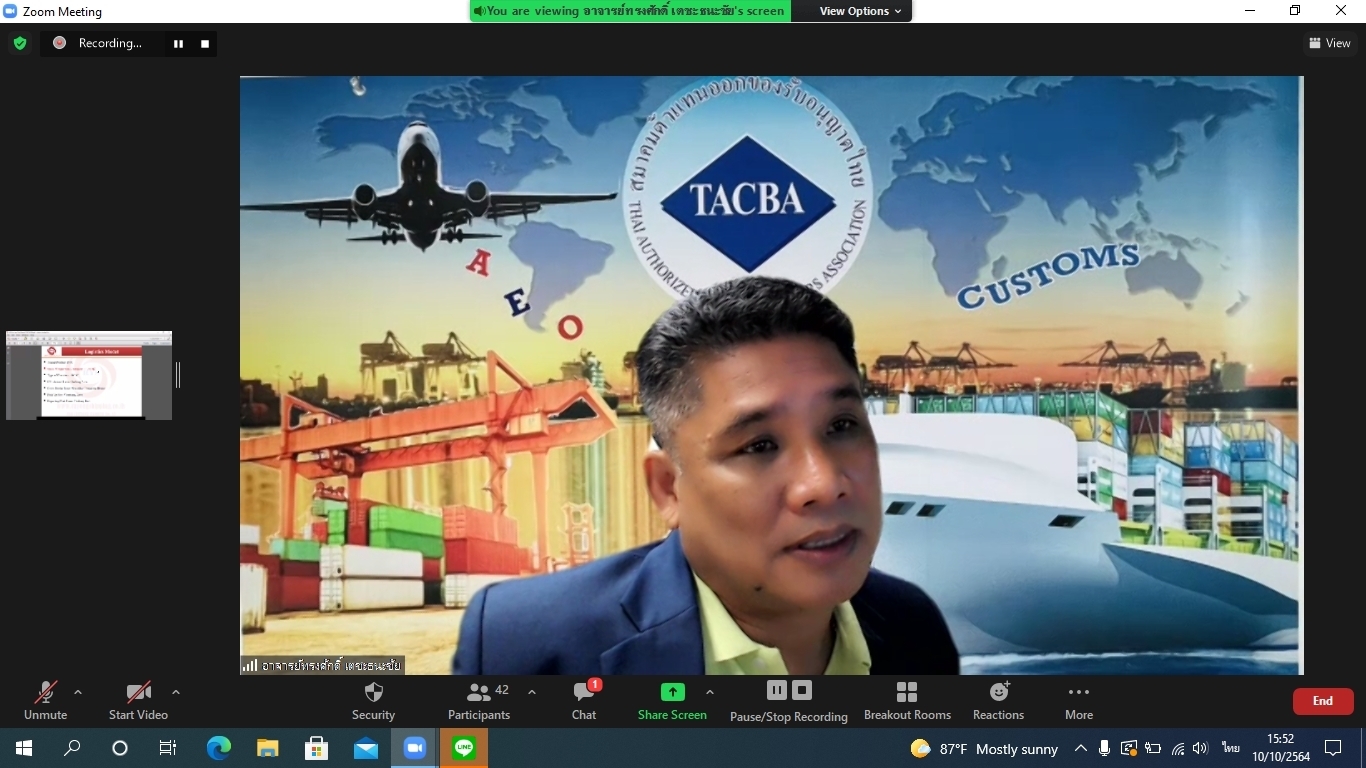Open the Security menu
This screenshot has width=1366, height=768.
373,700
